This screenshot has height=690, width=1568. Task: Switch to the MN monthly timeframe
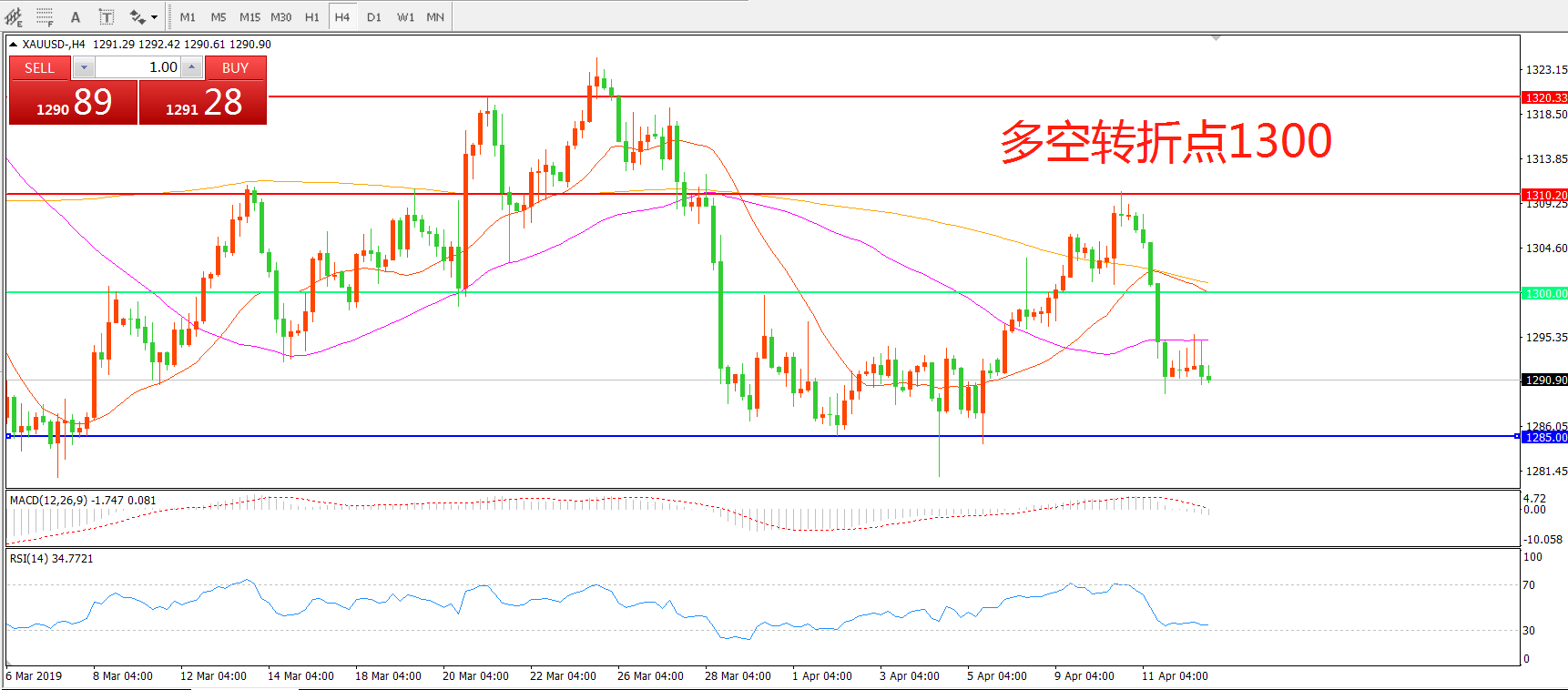[x=435, y=17]
